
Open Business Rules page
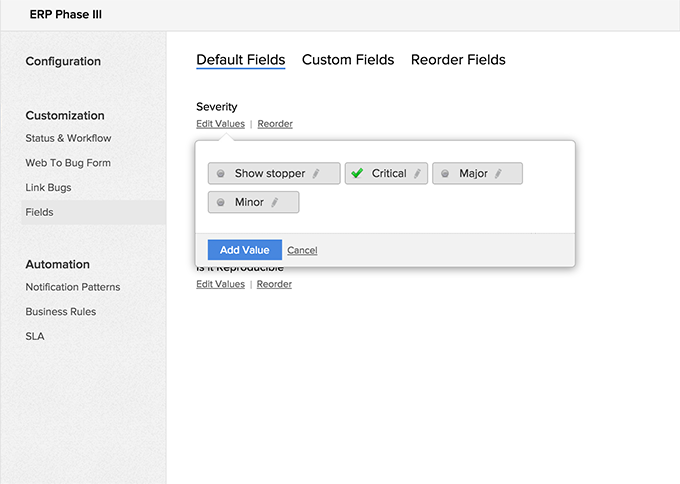[x=61, y=312]
